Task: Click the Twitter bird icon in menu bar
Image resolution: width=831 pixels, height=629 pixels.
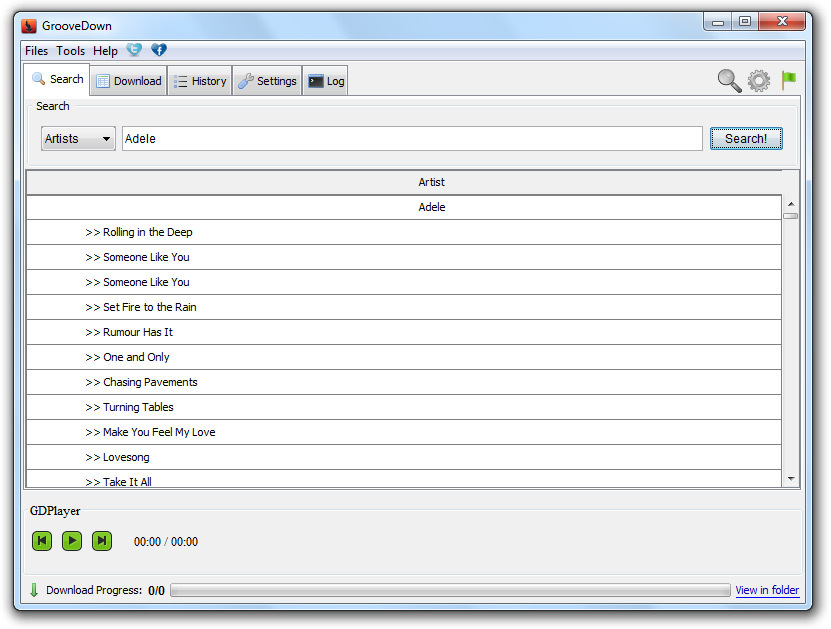Action: (134, 50)
